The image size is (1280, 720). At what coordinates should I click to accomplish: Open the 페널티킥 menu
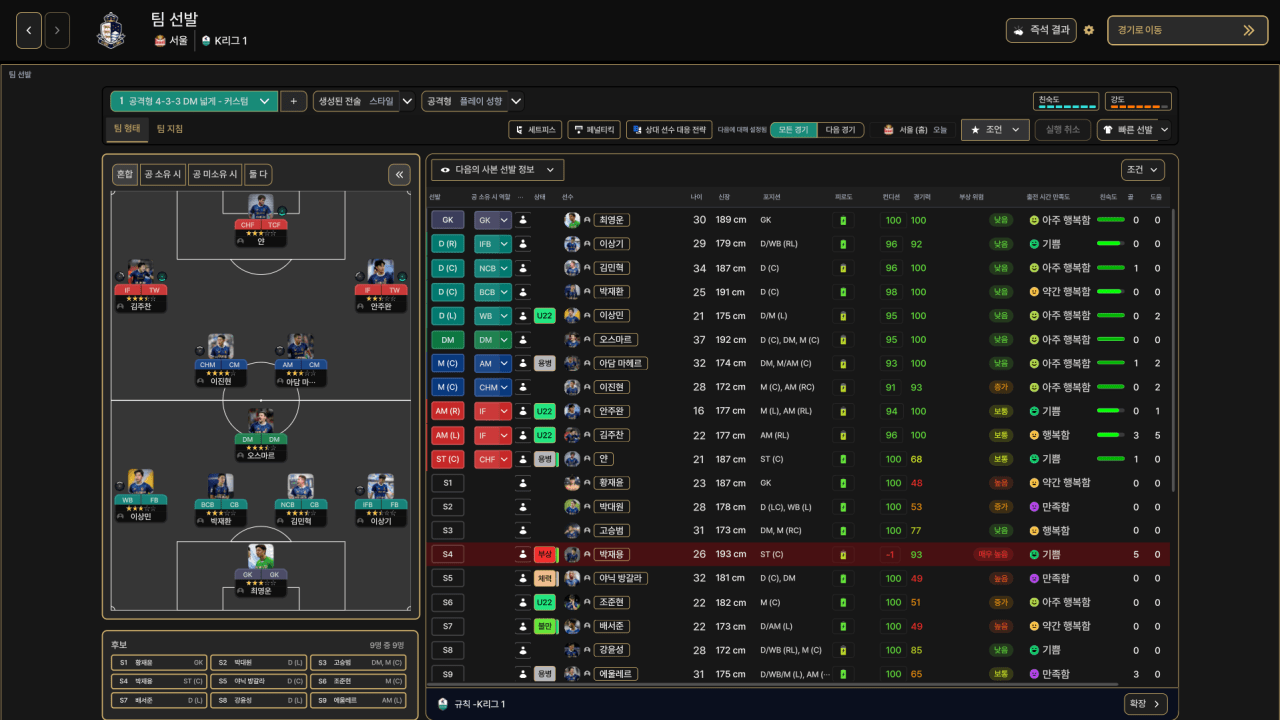click(x=594, y=130)
